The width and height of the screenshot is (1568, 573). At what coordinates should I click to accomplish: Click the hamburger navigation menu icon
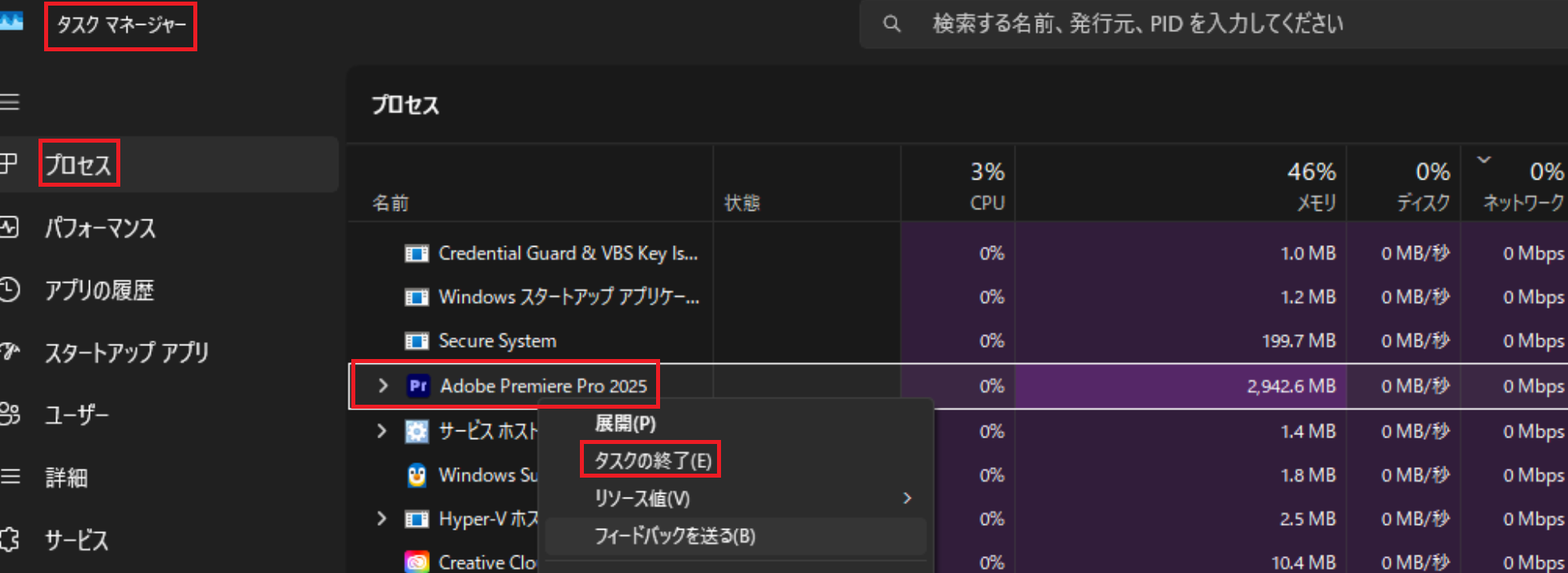10,103
